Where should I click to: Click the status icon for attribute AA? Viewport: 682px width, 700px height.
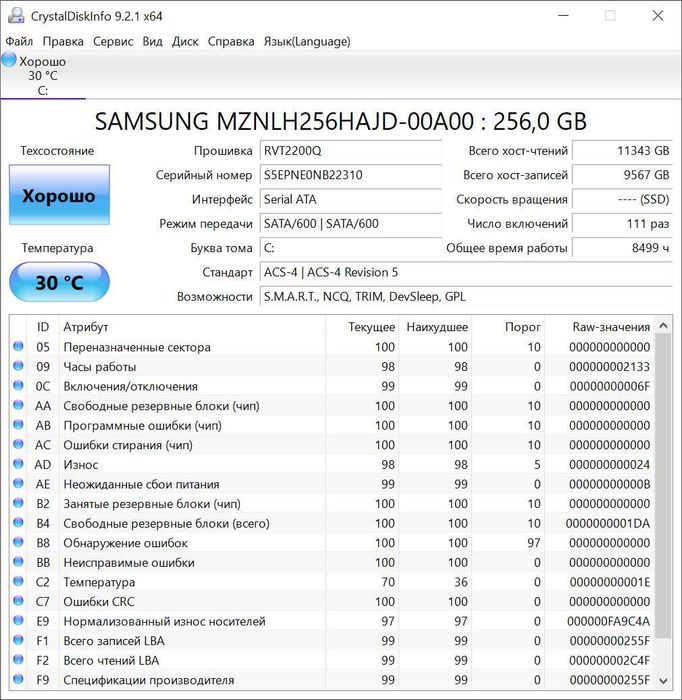[x=18, y=405]
